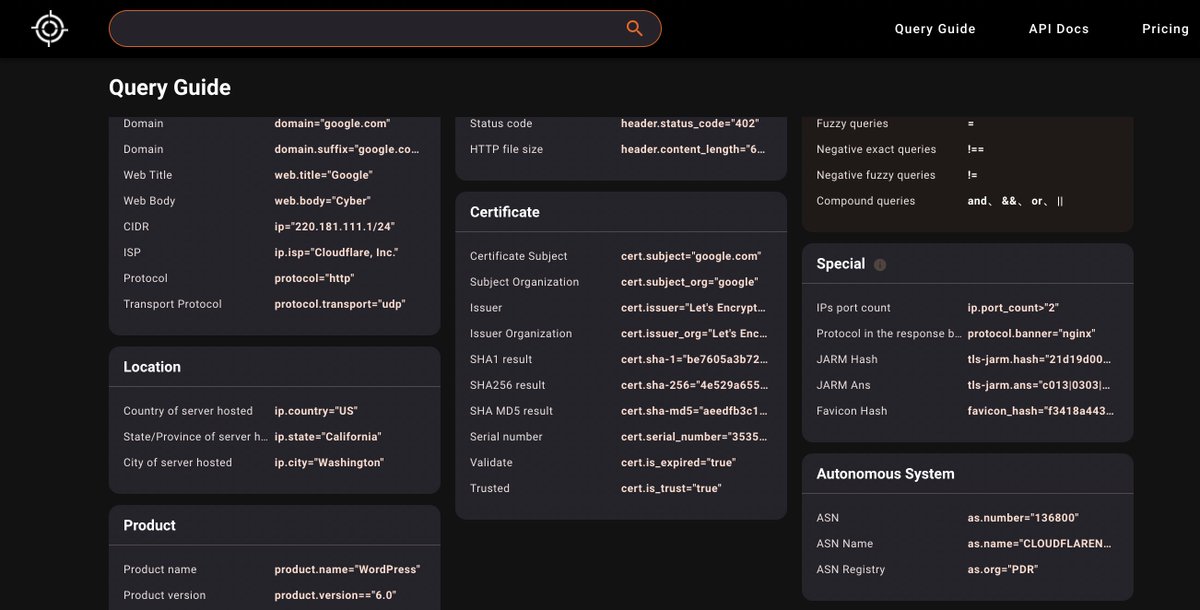This screenshot has height=610, width=1200.
Task: Click ip.state="California" query example
Action: [x=328, y=437]
